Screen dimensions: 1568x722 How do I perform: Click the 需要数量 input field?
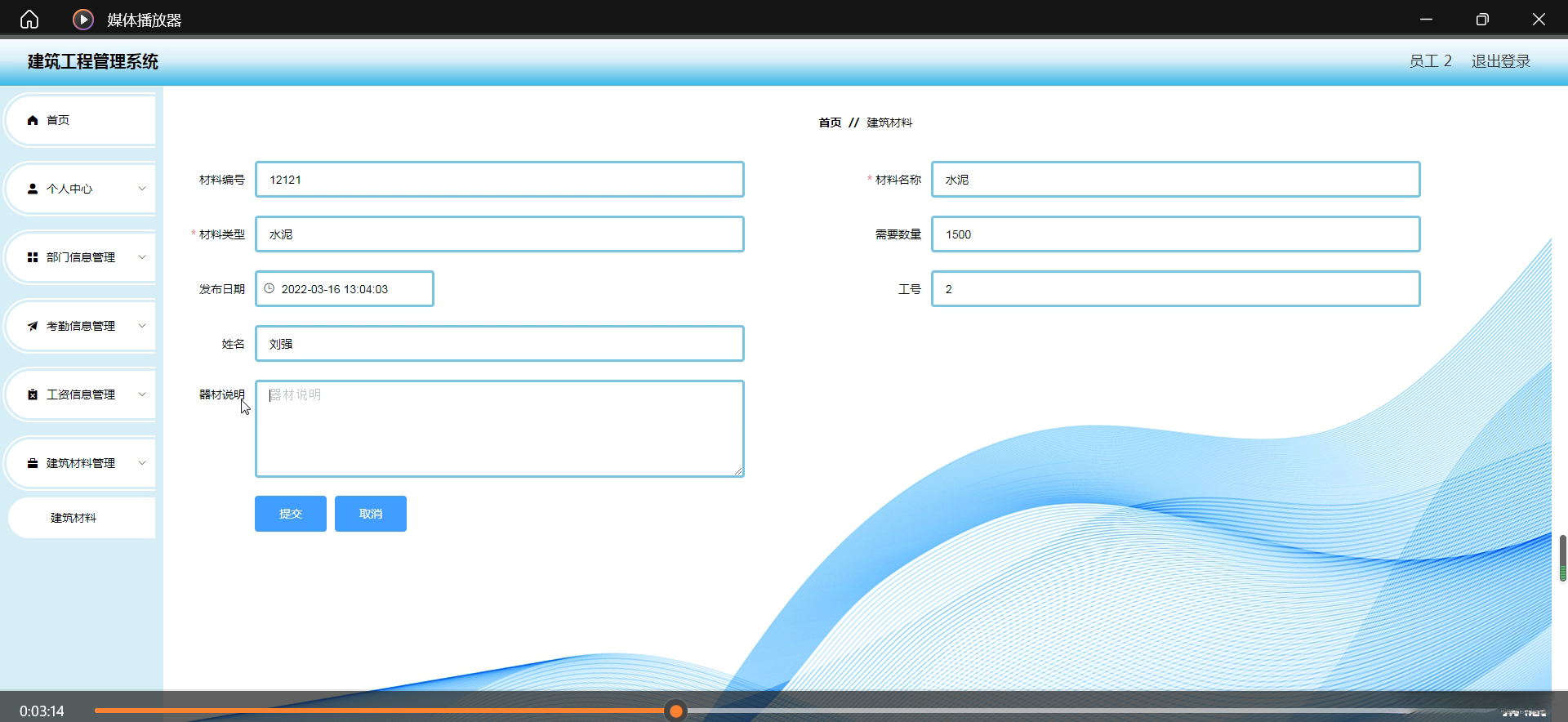[x=1176, y=234]
